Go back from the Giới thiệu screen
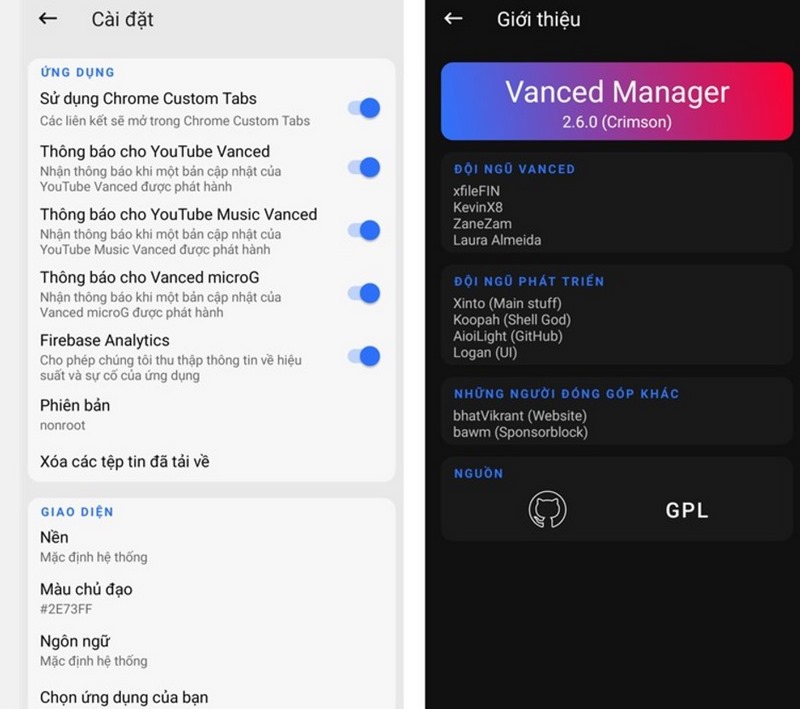Screen dimensions: 800x709 (x=453, y=19)
